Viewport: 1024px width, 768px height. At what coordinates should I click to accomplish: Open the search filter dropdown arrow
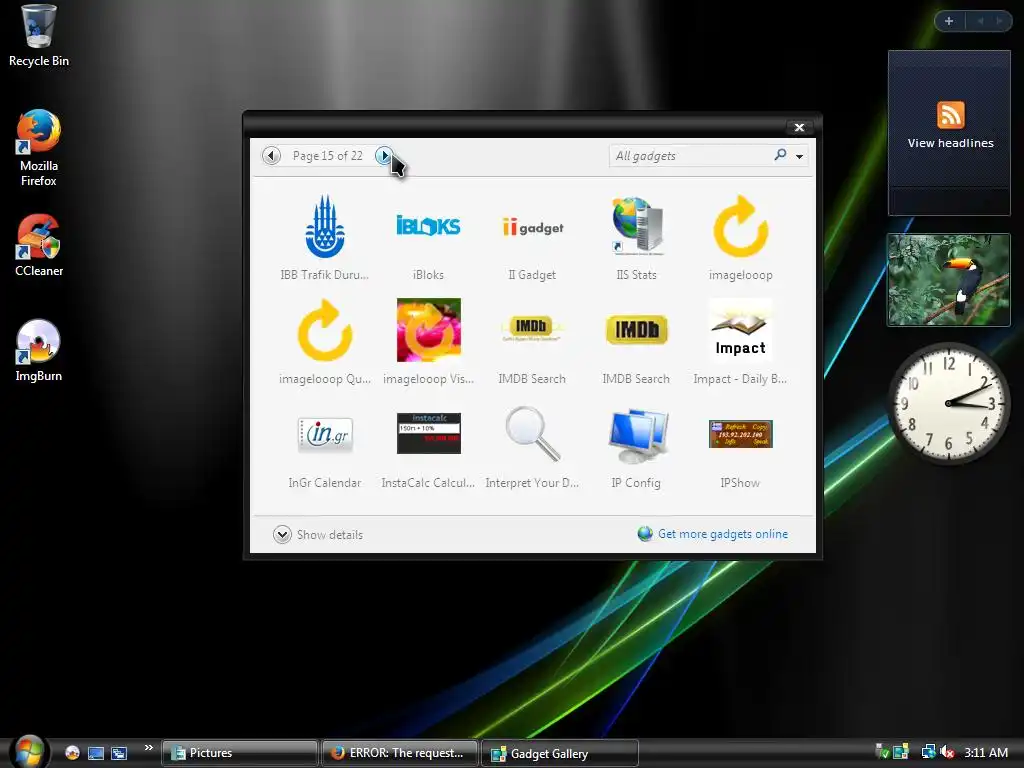pyautogui.click(x=799, y=156)
